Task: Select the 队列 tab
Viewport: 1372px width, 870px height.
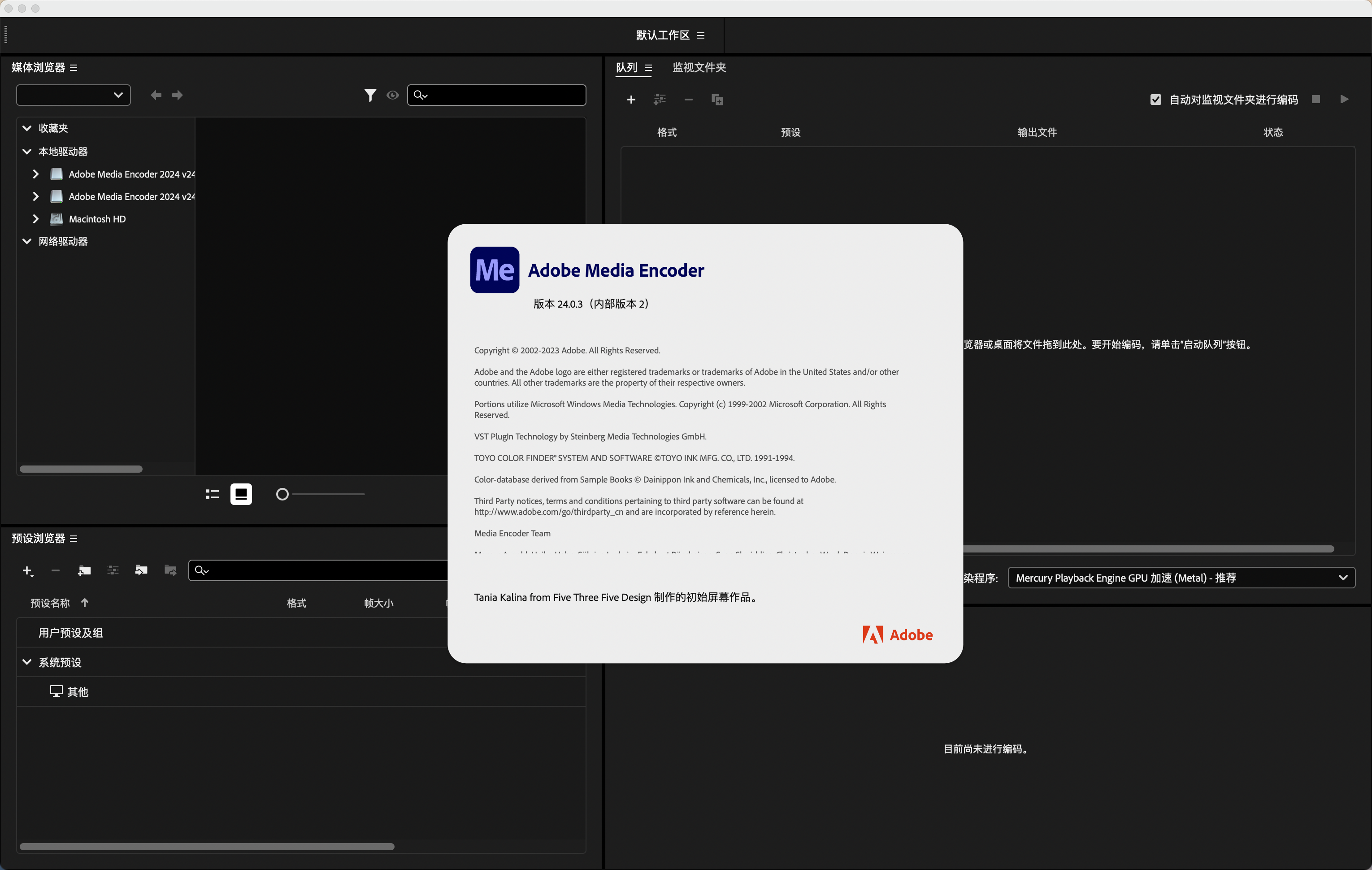Action: pos(626,67)
